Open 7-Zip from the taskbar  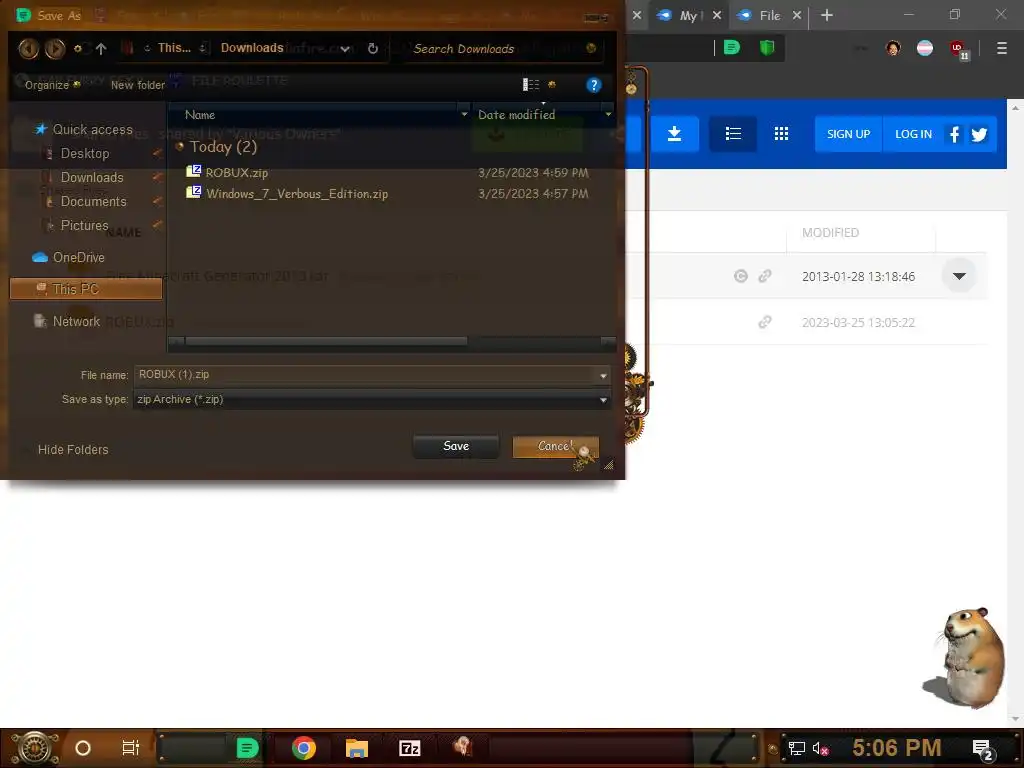click(x=409, y=748)
